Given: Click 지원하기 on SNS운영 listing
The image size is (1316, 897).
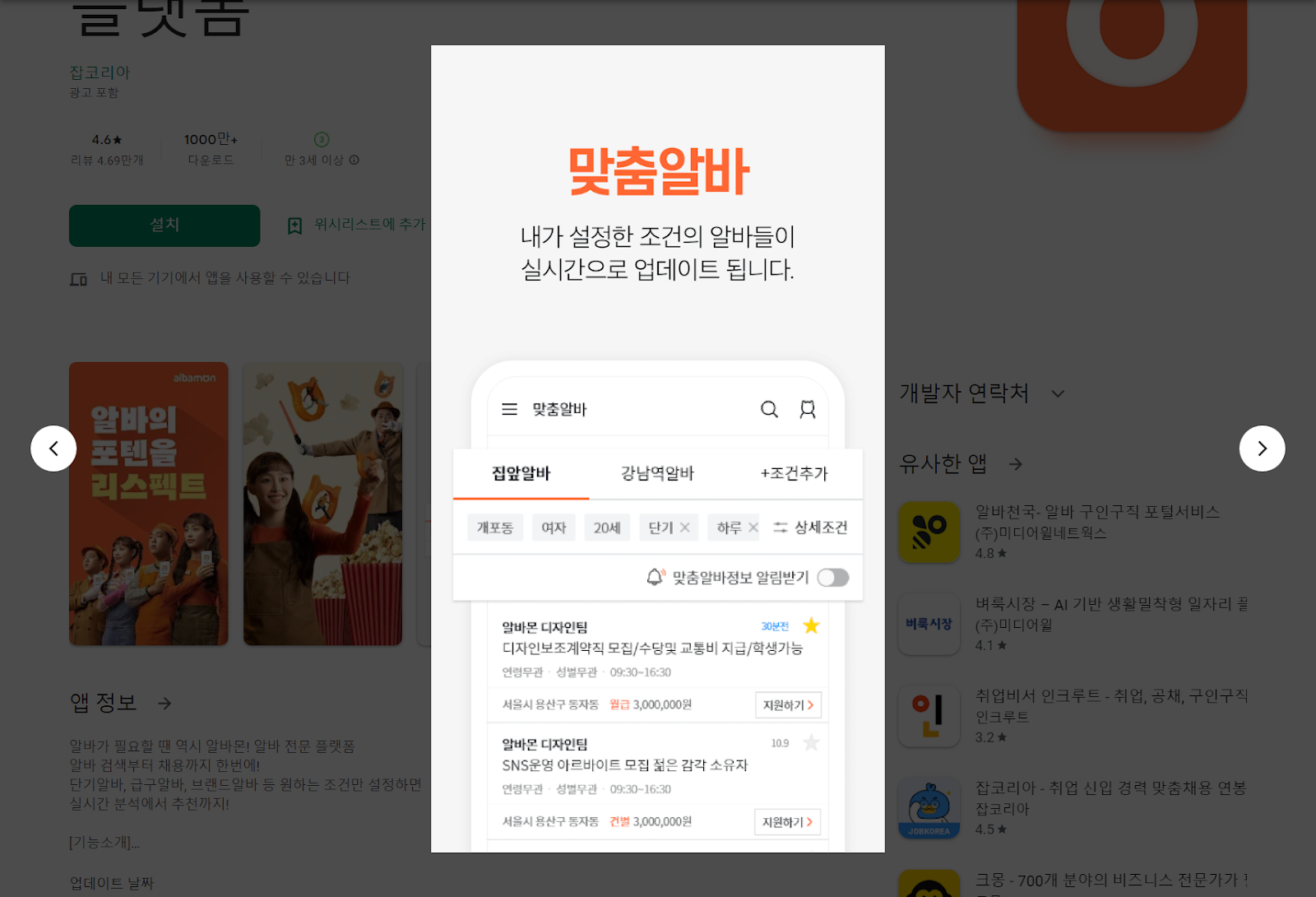Looking at the screenshot, I should (x=788, y=822).
